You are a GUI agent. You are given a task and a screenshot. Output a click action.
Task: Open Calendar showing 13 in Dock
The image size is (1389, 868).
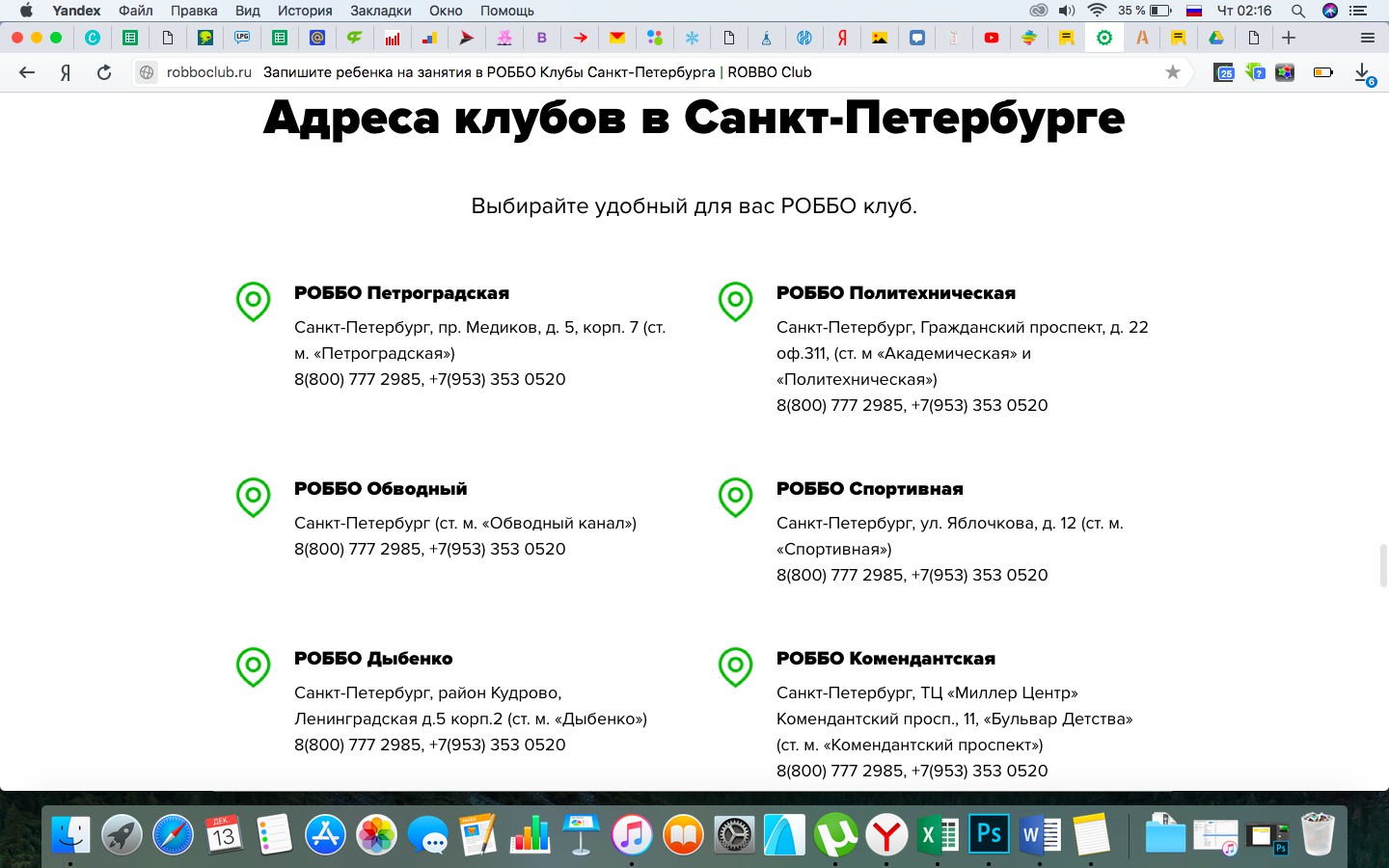pos(224,834)
